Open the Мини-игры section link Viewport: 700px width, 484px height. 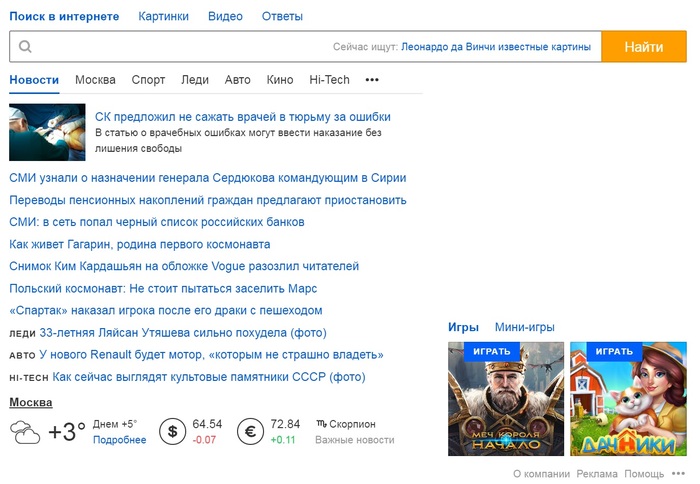[x=525, y=327]
